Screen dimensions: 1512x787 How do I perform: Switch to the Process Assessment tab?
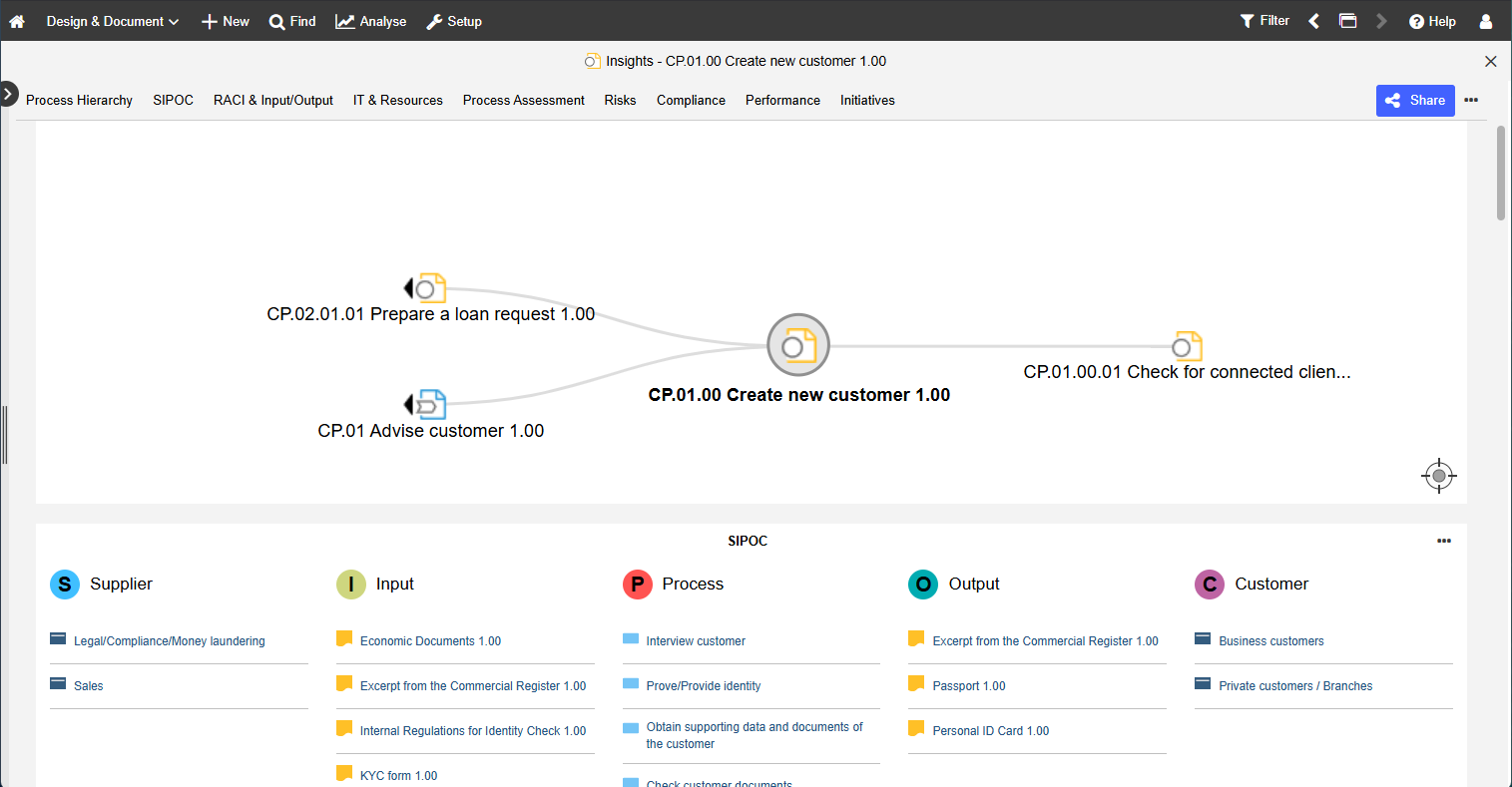coord(523,100)
